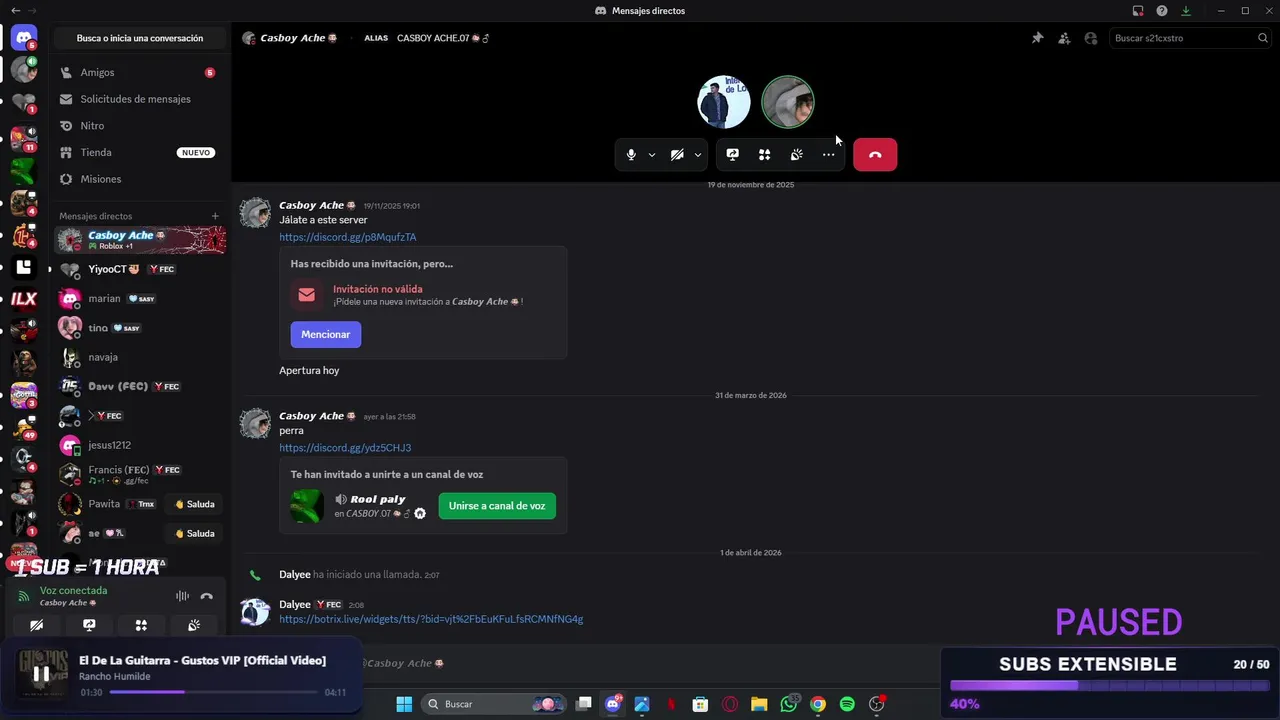Image resolution: width=1280 pixels, height=720 pixels.
Task: Click Saluda button next to ae
Action: 194,533
